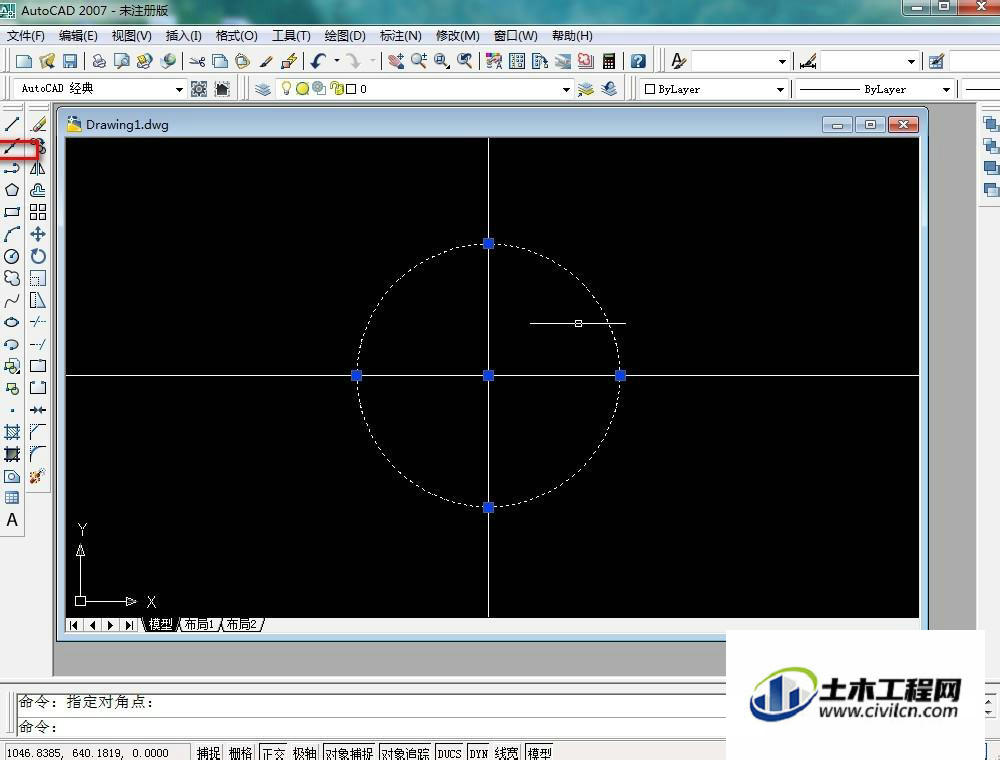This screenshot has height=760, width=1000.
Task: Select the Move modify tool
Action: point(38,234)
